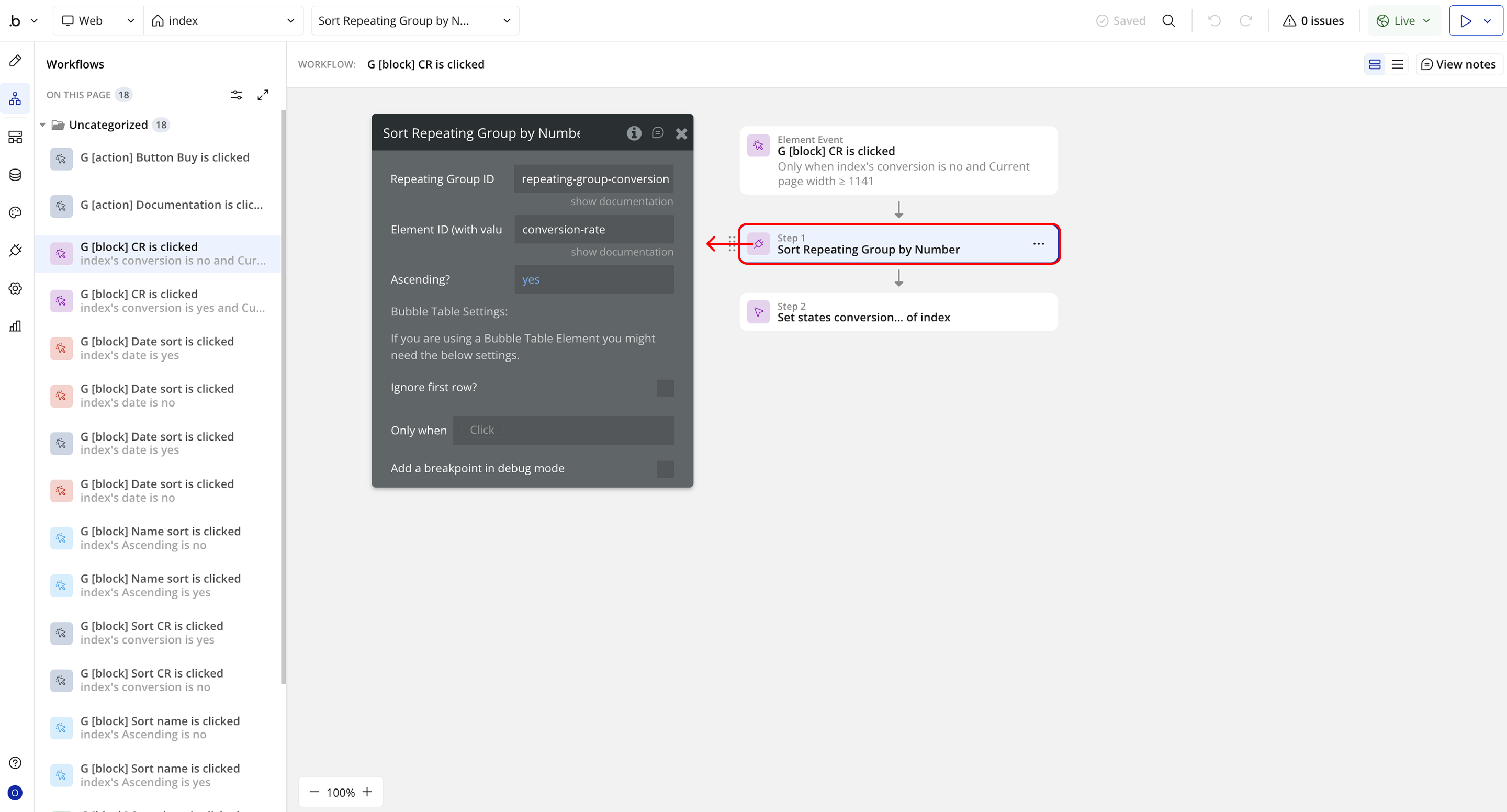This screenshot has height=812, width=1507.
Task: Click the Only when condition field
Action: coord(563,431)
